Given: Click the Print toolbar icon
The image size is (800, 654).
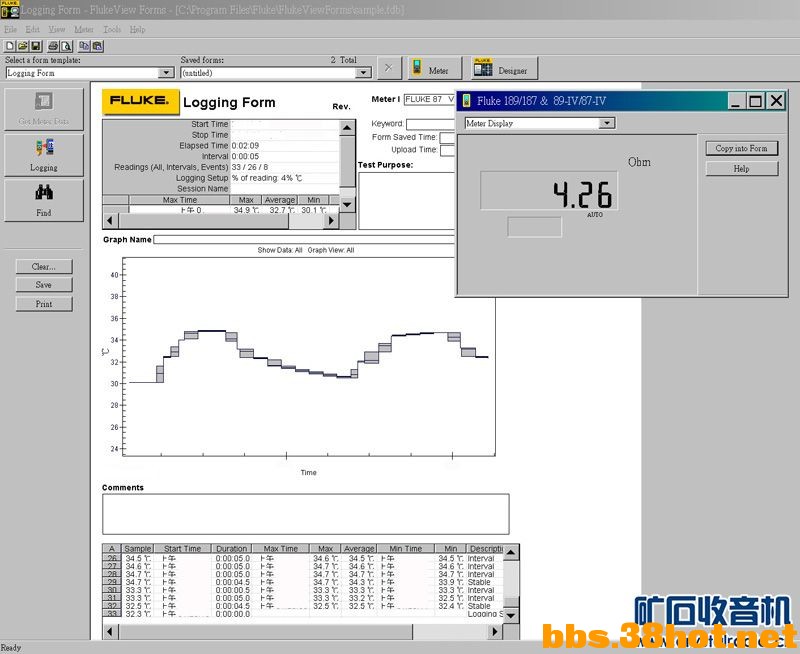Looking at the screenshot, I should coord(53,46).
